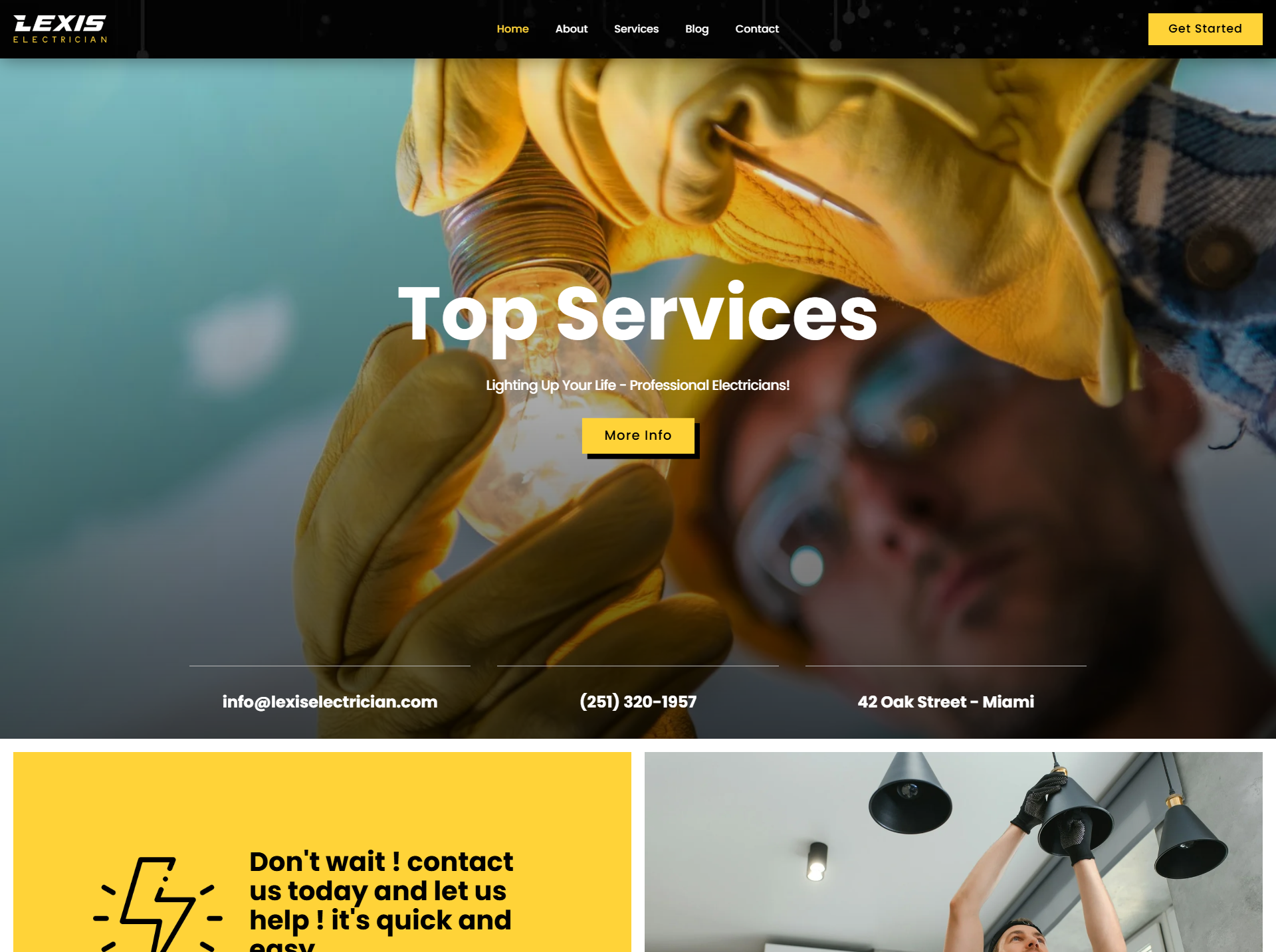Viewport: 1276px width, 952px height.
Task: Click the More Info button
Action: pyautogui.click(x=638, y=436)
